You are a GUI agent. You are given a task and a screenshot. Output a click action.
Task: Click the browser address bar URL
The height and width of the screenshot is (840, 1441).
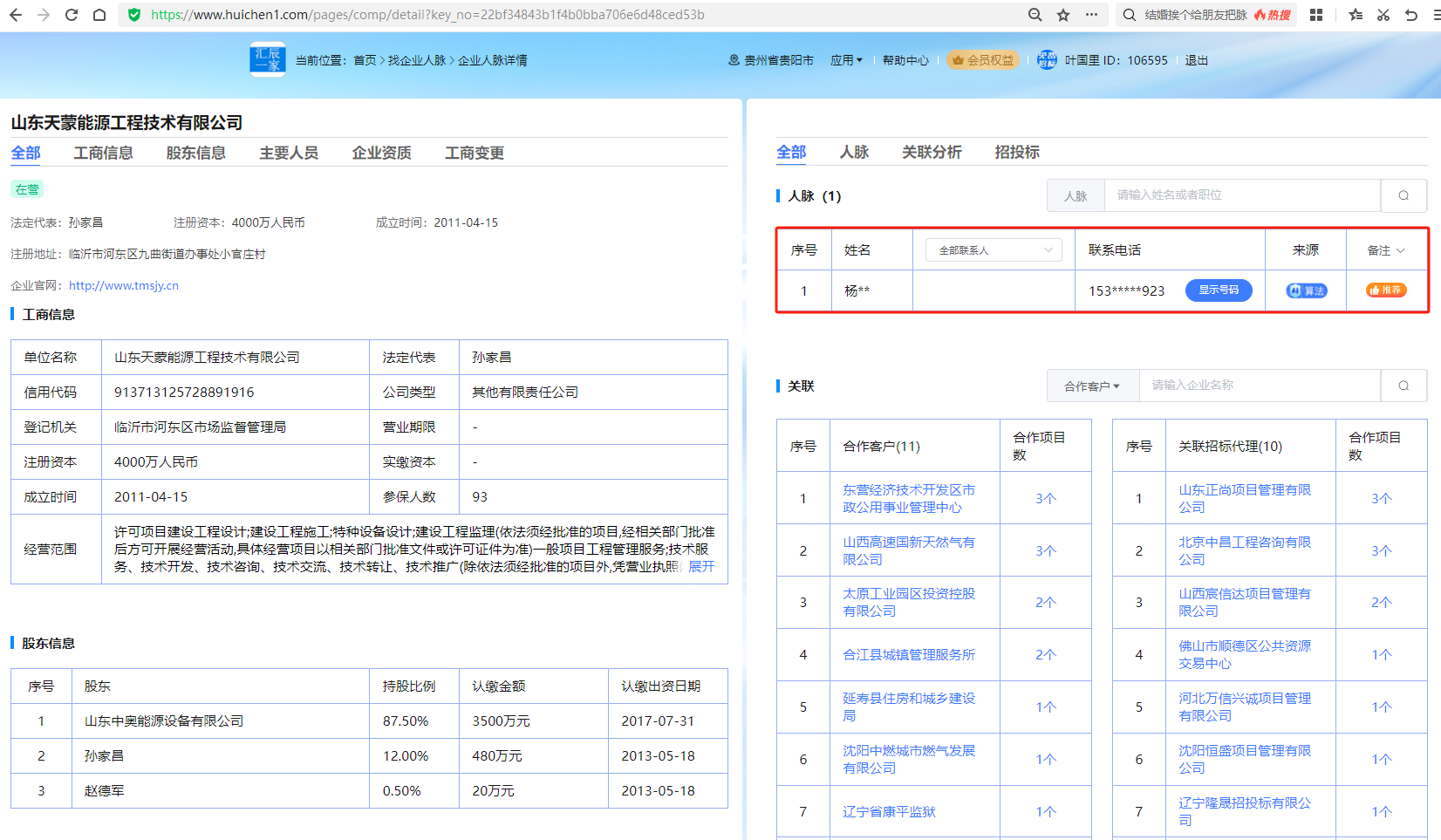[427, 15]
